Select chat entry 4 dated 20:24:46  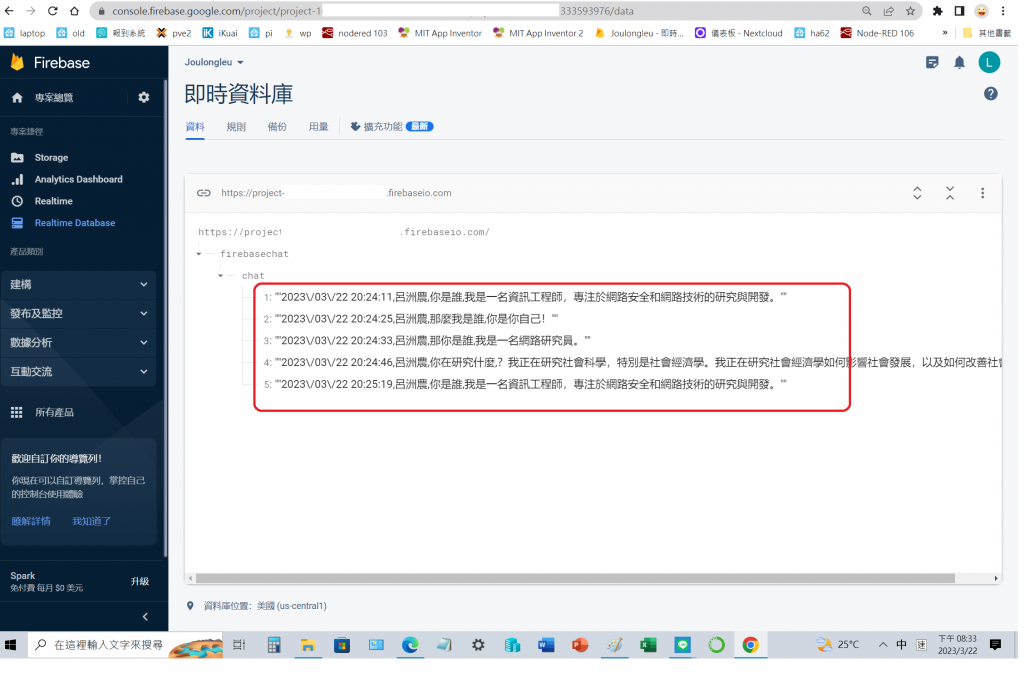(x=632, y=362)
